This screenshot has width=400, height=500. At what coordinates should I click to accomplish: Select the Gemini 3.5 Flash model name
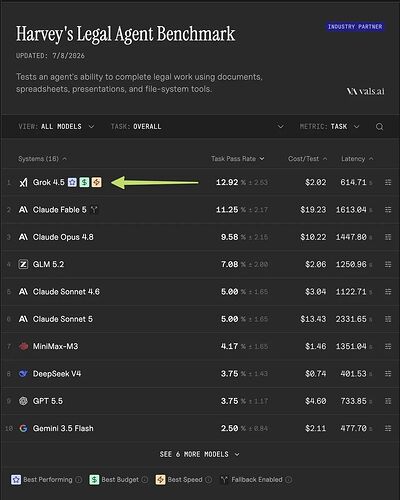tap(63, 428)
